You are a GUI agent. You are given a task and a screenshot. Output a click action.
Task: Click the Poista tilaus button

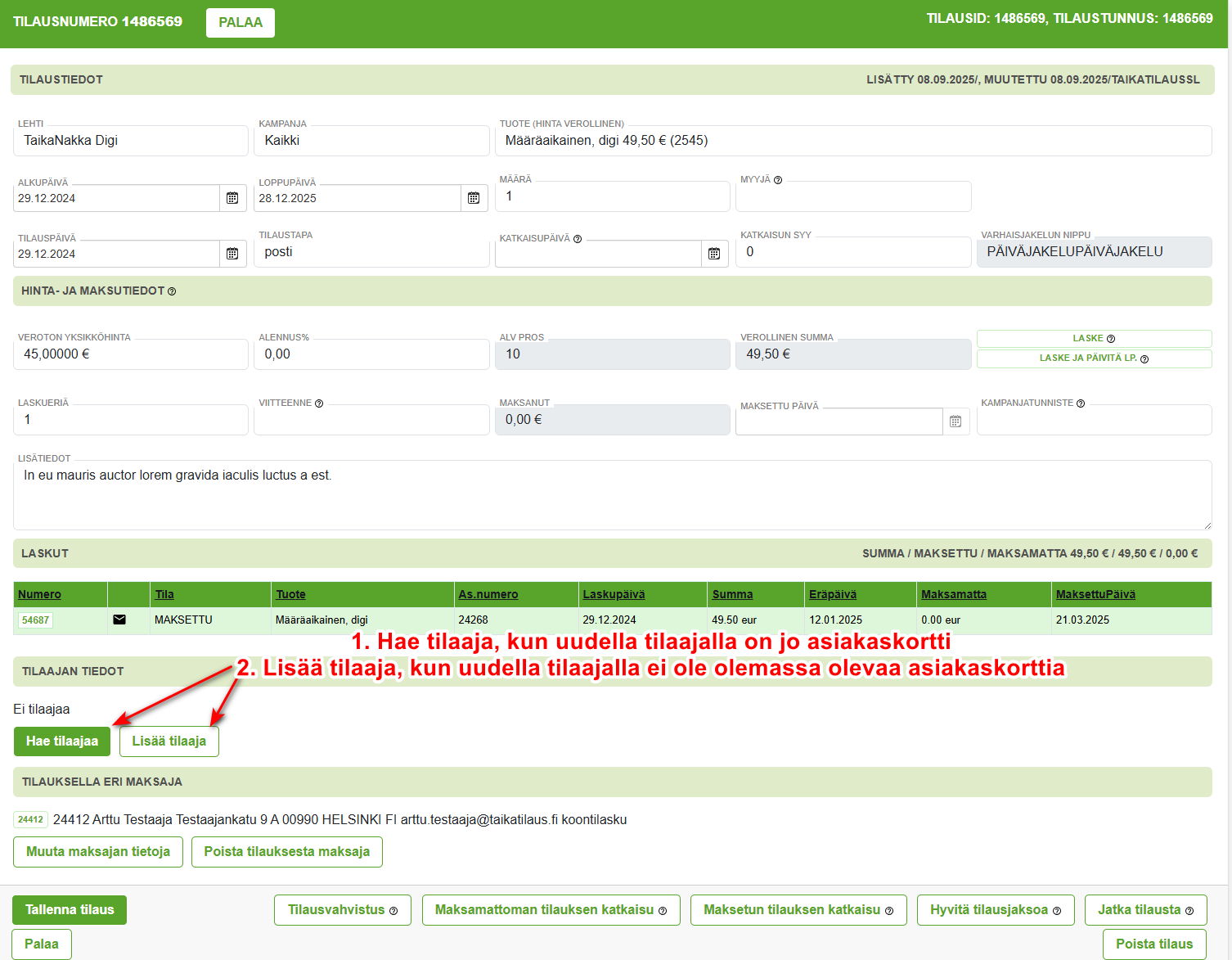1153,944
